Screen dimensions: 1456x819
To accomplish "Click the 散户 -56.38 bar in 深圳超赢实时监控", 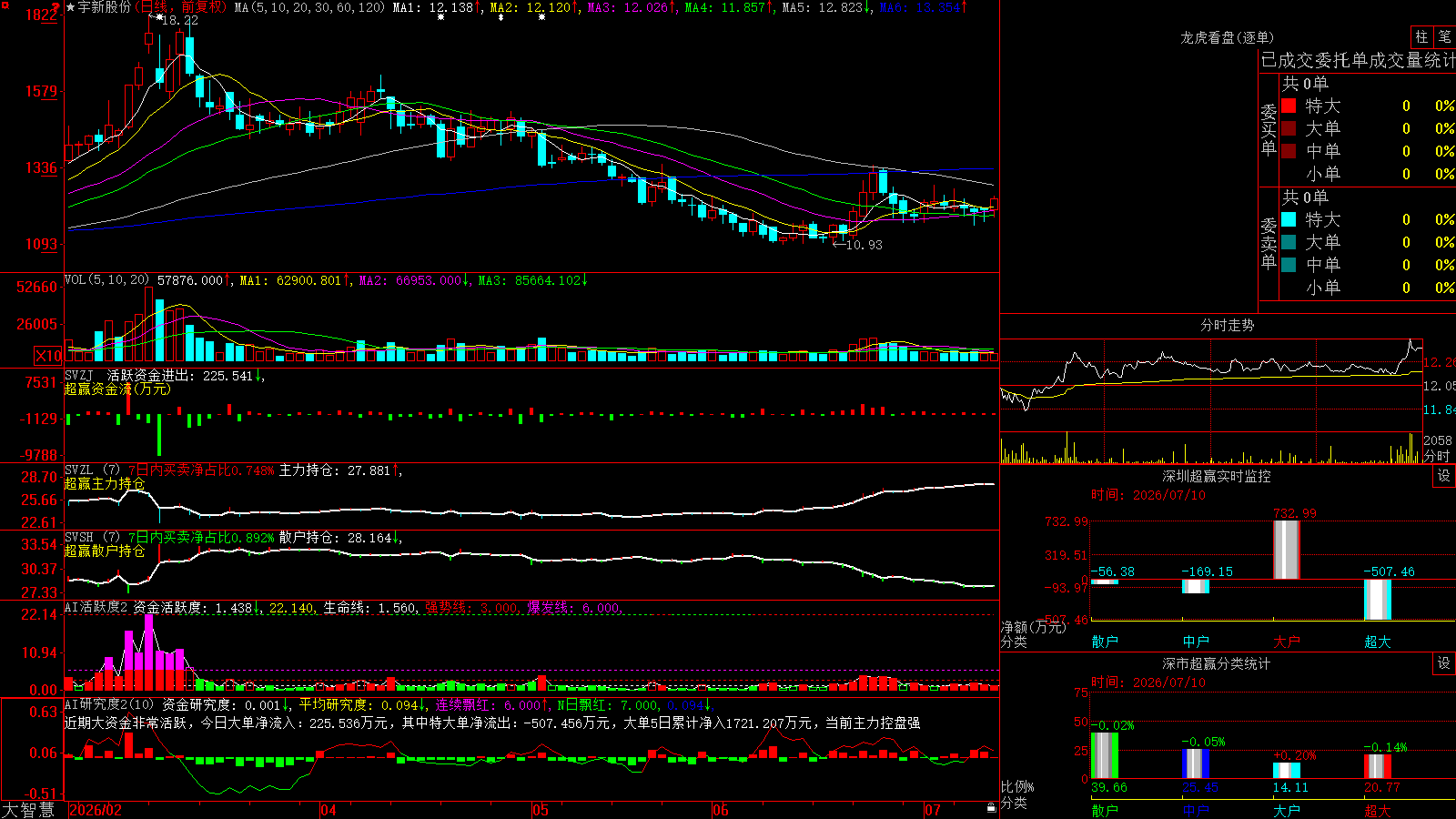I will tap(1105, 582).
